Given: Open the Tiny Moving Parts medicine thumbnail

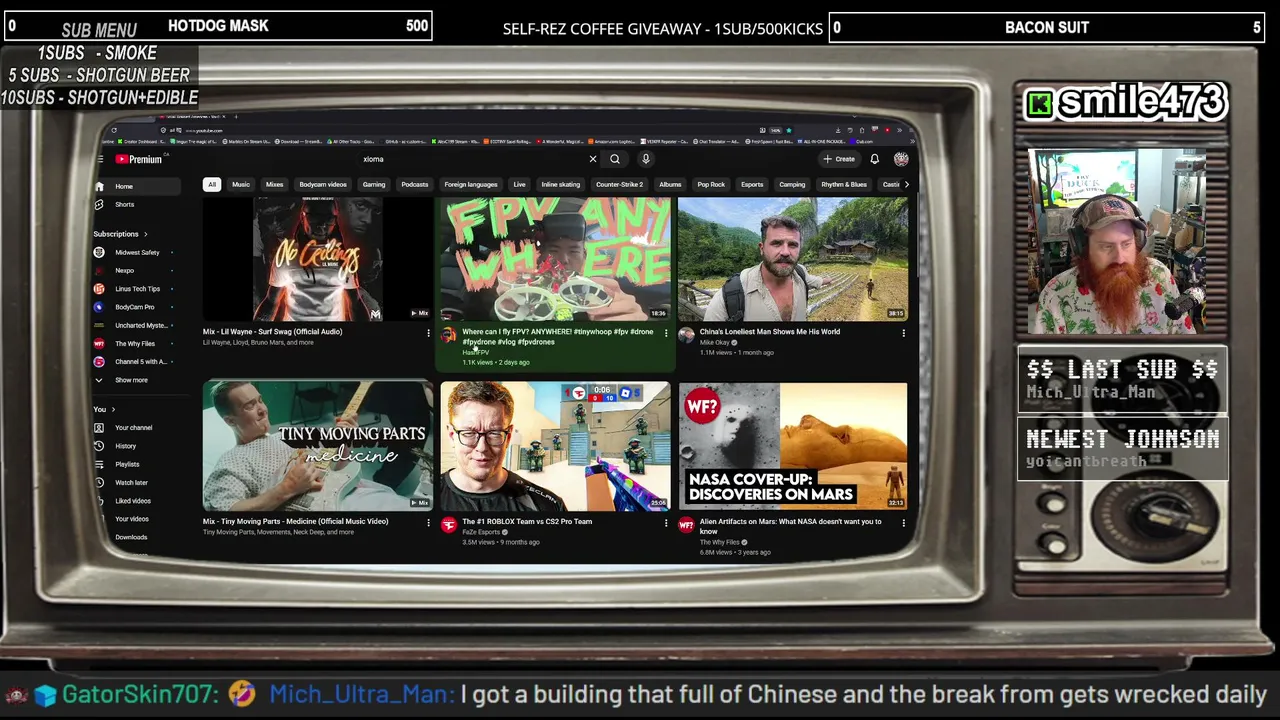Looking at the screenshot, I should (318, 446).
